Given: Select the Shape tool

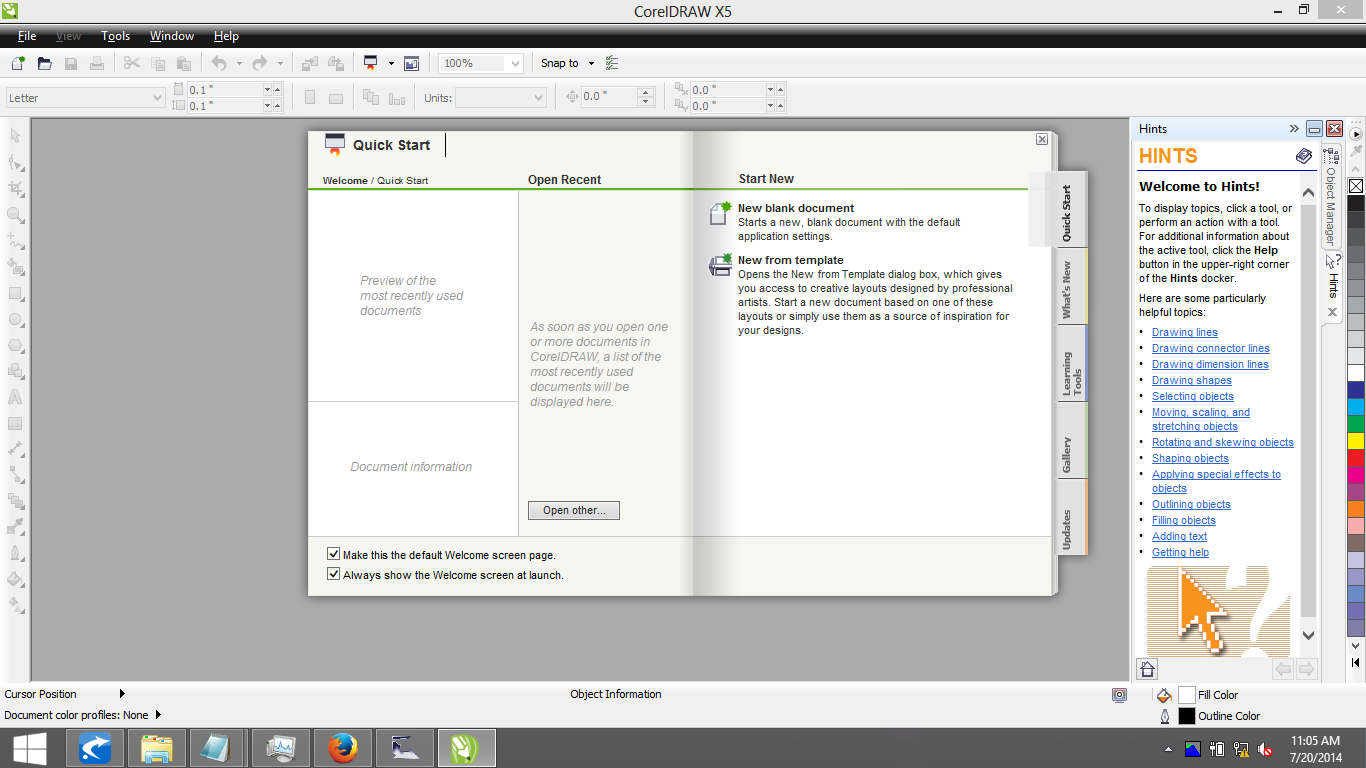Looking at the screenshot, I should (15, 162).
